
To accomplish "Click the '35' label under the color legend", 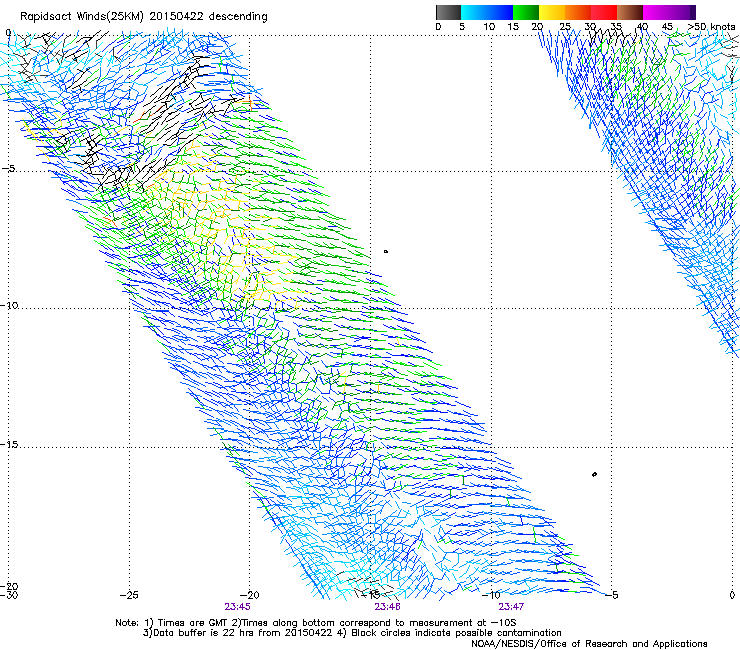I will pos(616,27).
